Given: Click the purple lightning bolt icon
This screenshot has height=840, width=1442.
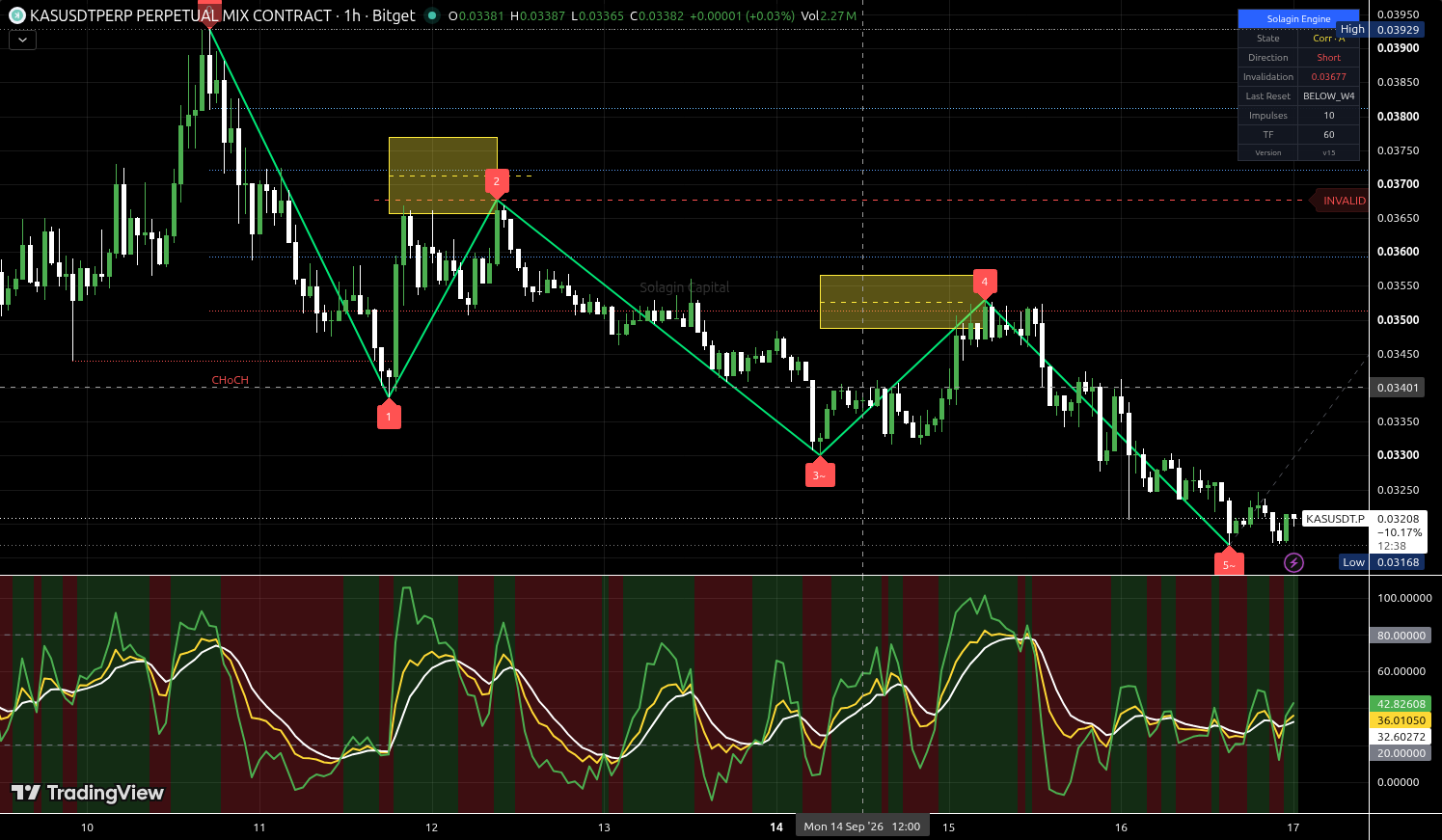Looking at the screenshot, I should point(1293,562).
